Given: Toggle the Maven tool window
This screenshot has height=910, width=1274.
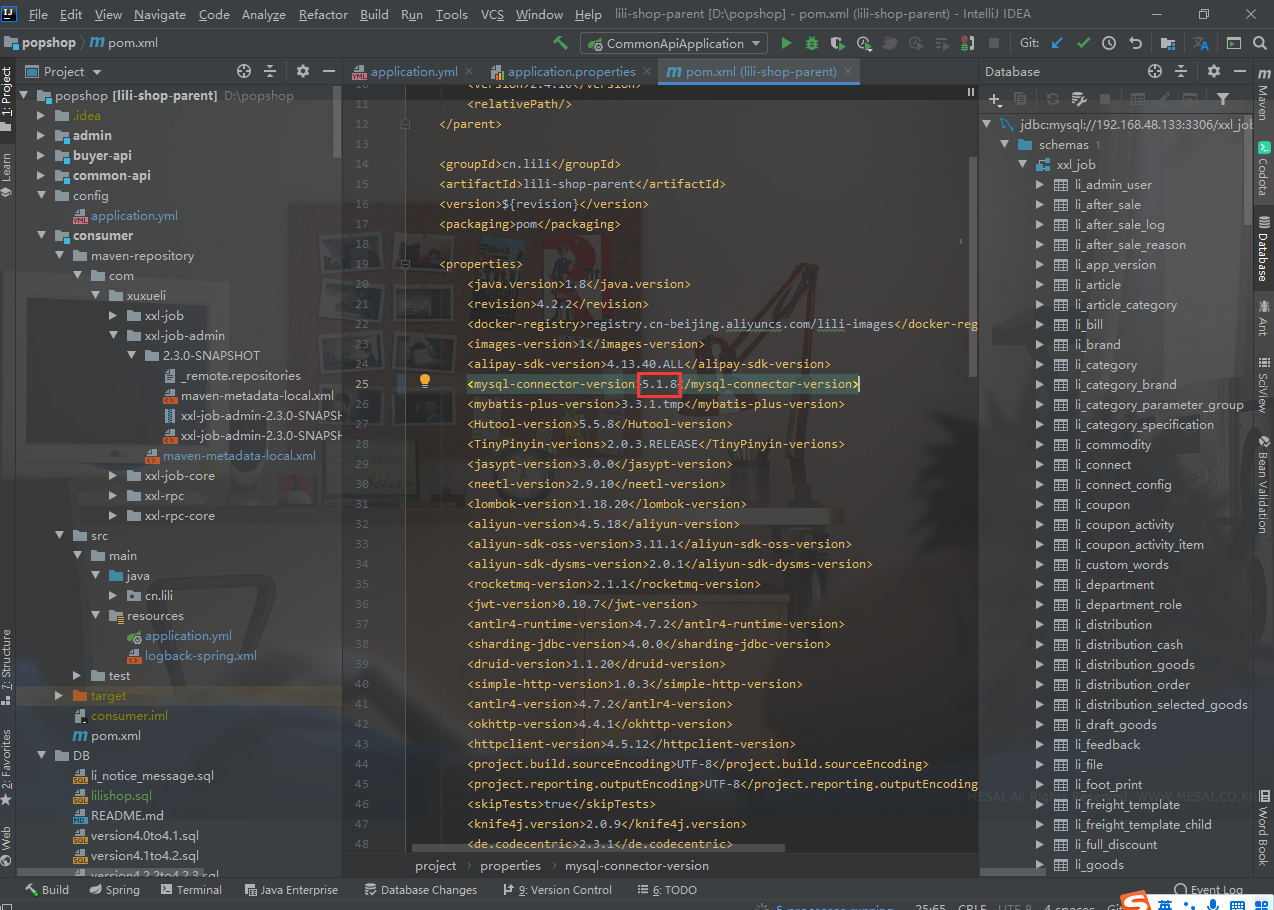Looking at the screenshot, I should point(1265,99).
